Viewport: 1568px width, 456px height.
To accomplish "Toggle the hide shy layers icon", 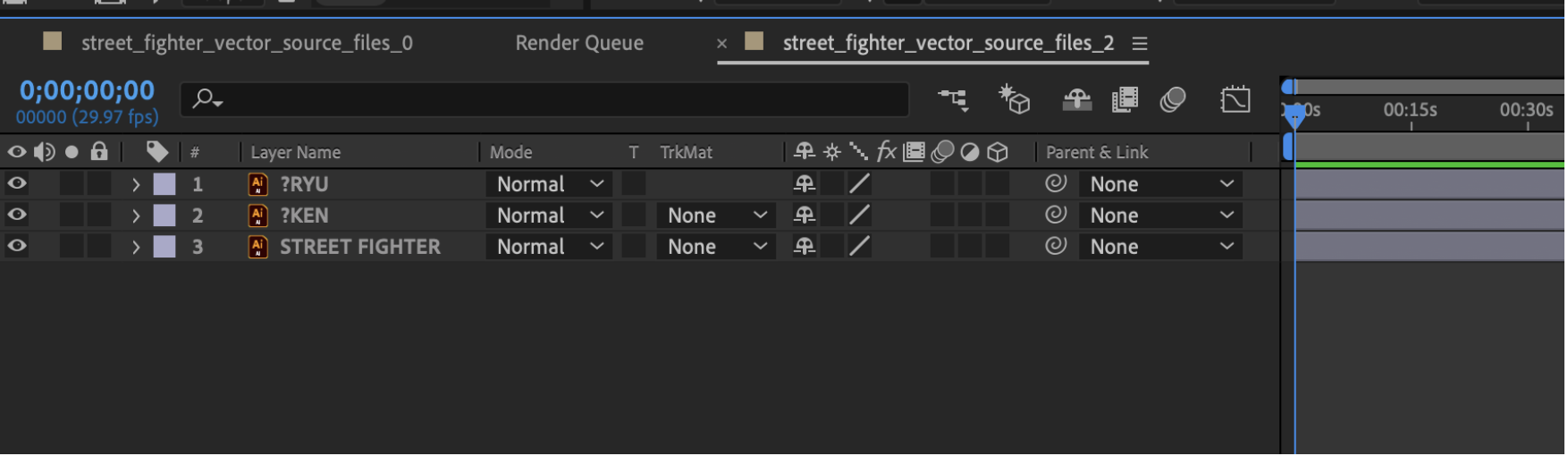I will point(1077,100).
